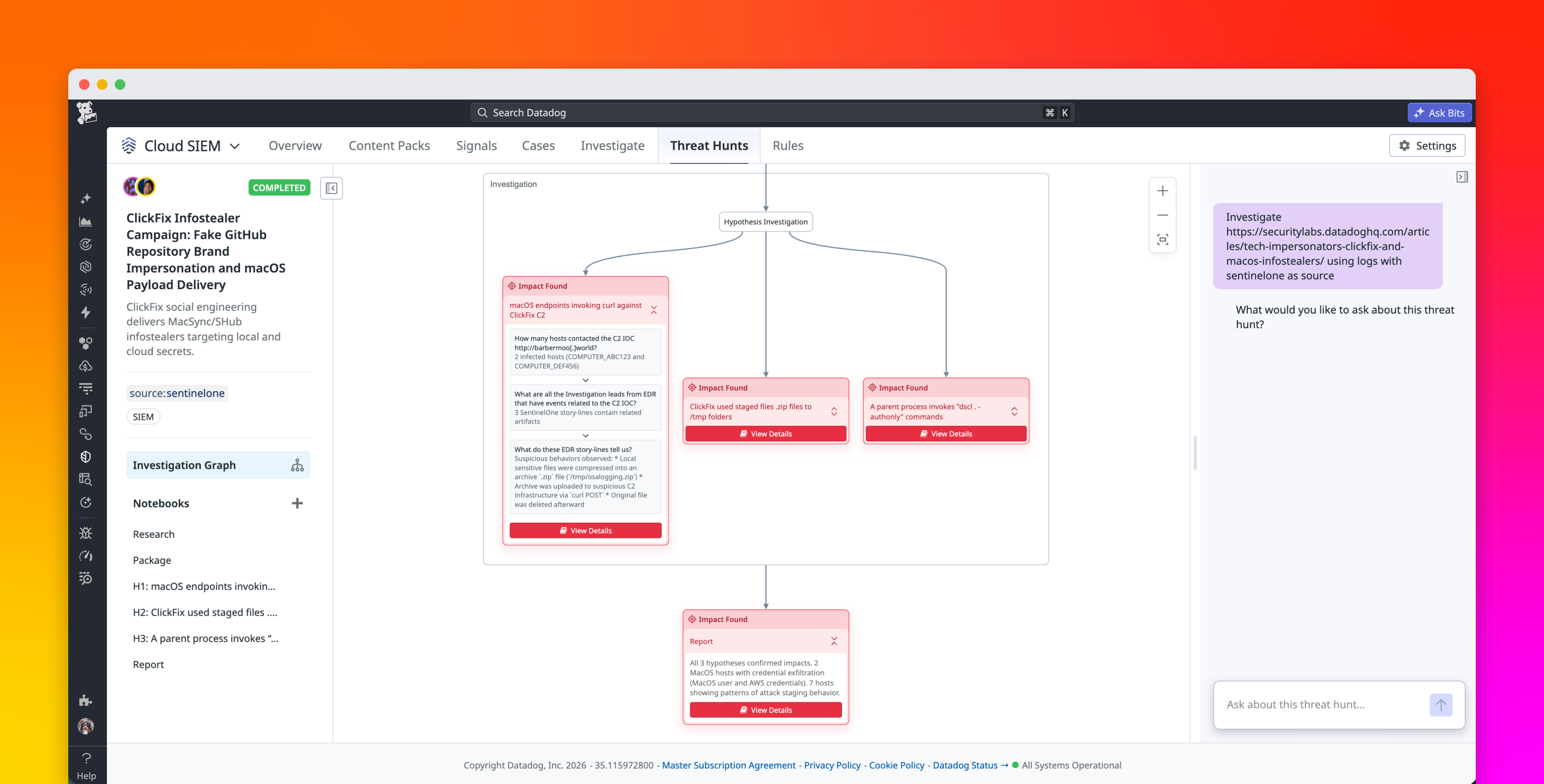Click chevron below hosts contacted C2 question
The height and width of the screenshot is (784, 1544).
coord(586,380)
